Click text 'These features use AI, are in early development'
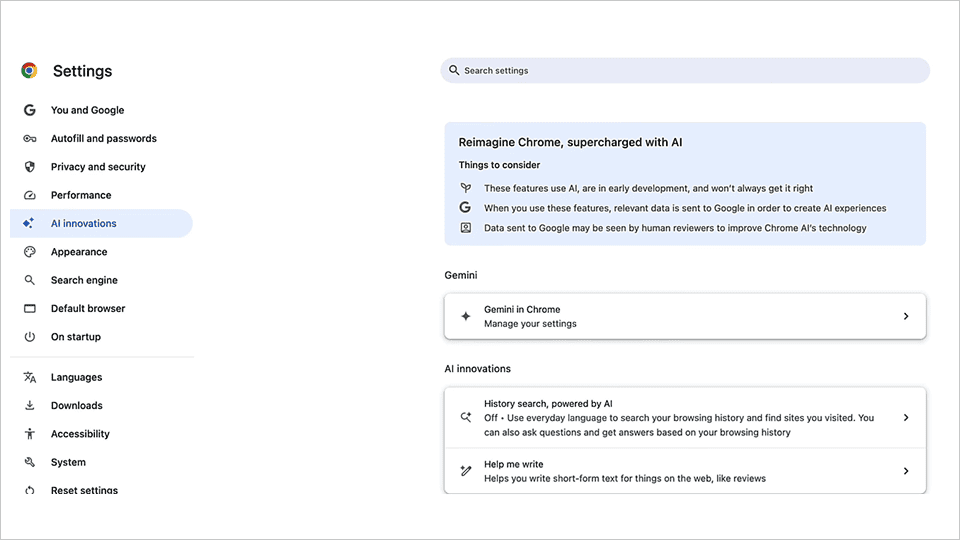The width and height of the screenshot is (960, 540). pyautogui.click(x=648, y=188)
